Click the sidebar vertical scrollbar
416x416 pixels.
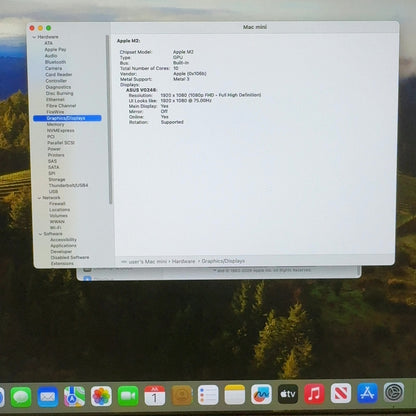point(109,119)
